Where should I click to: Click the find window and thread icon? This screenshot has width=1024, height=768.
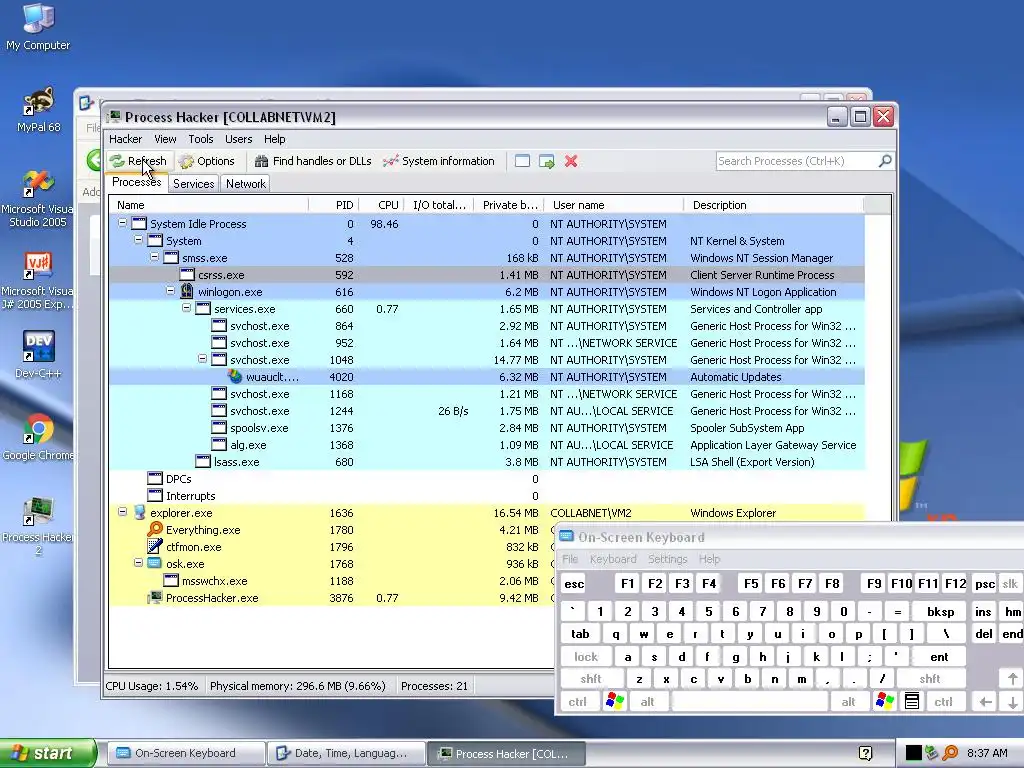tap(547, 161)
